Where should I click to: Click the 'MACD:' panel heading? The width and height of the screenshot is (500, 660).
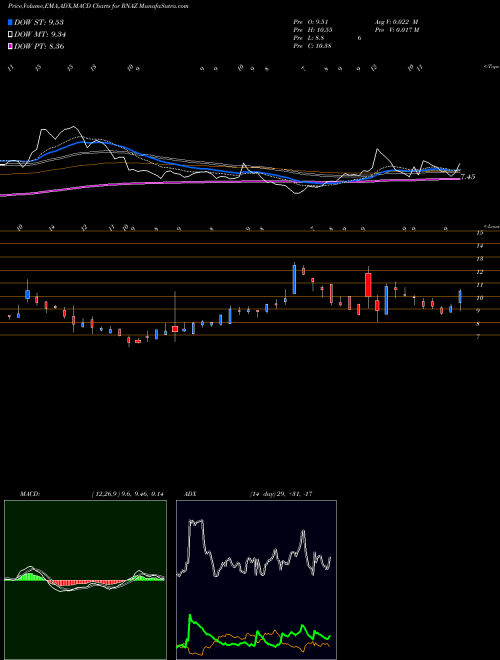30,494
